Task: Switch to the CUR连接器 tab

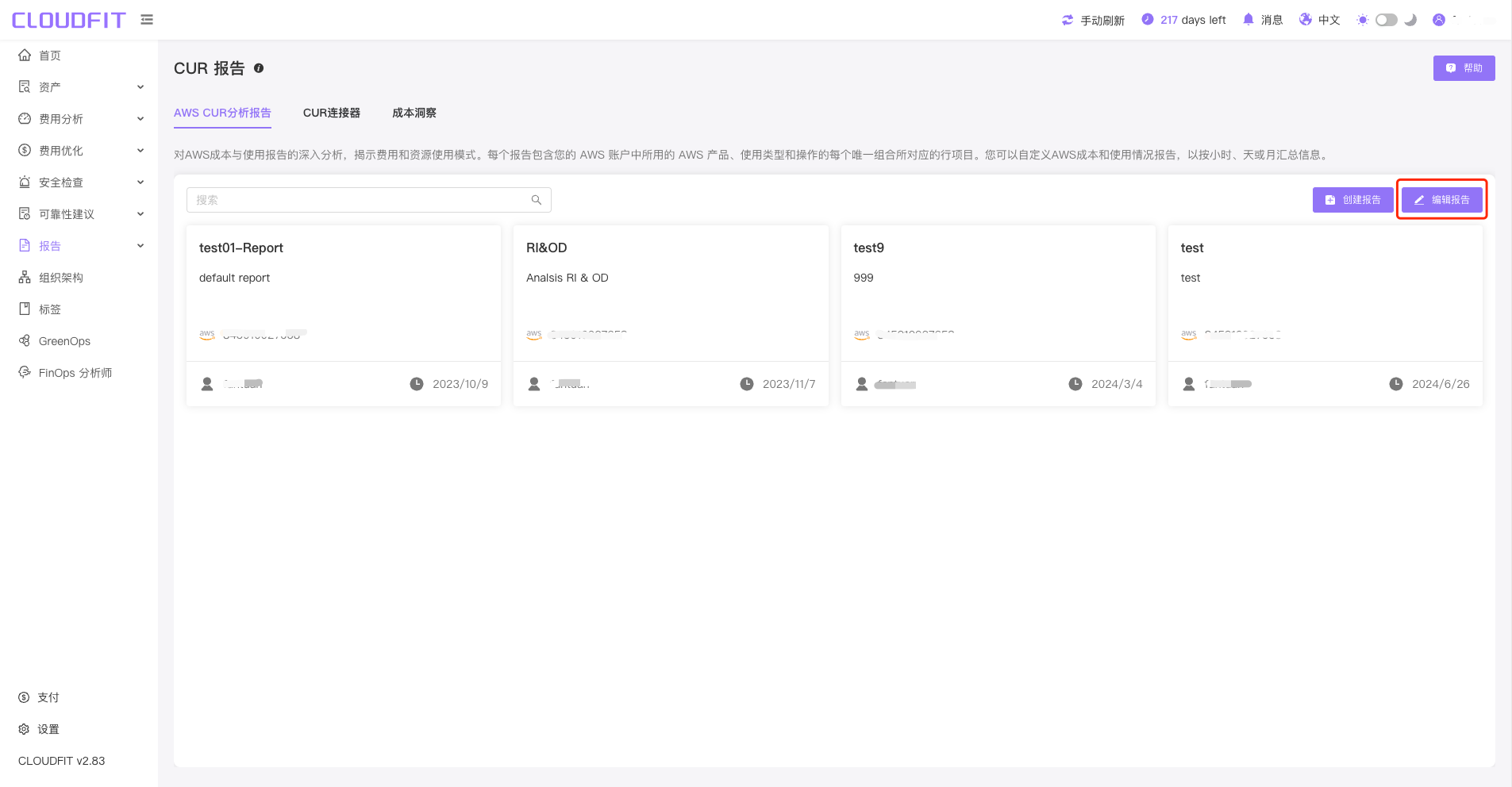Action: pyautogui.click(x=332, y=113)
